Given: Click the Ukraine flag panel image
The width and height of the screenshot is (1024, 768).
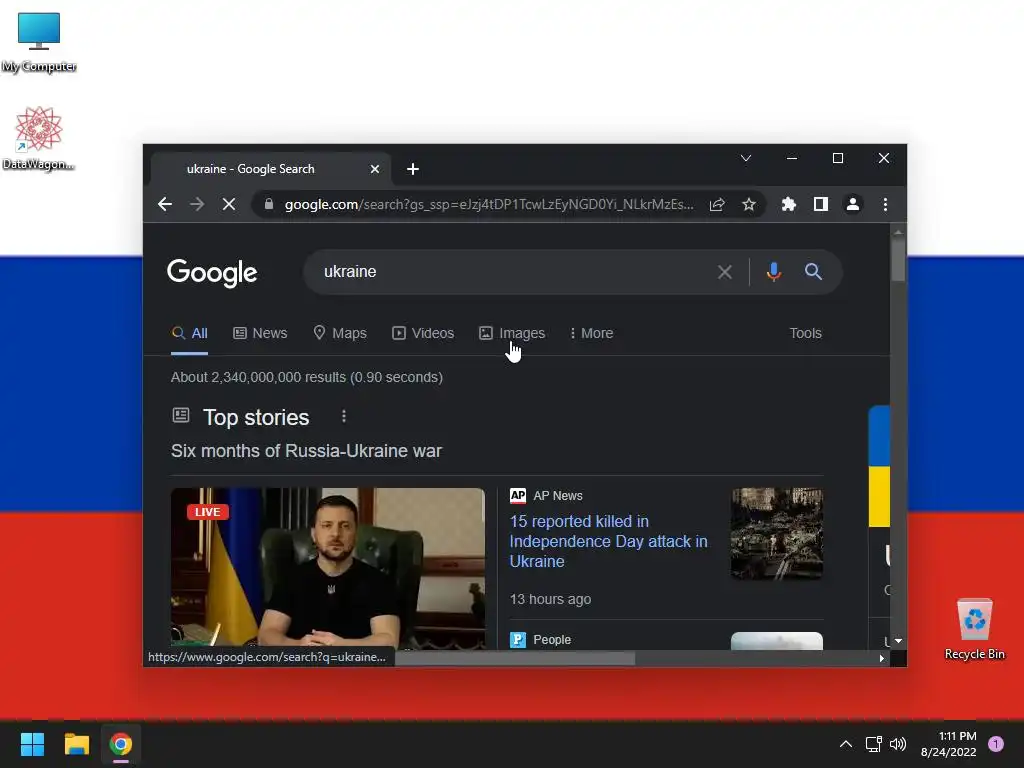Looking at the screenshot, I should pos(879,466).
